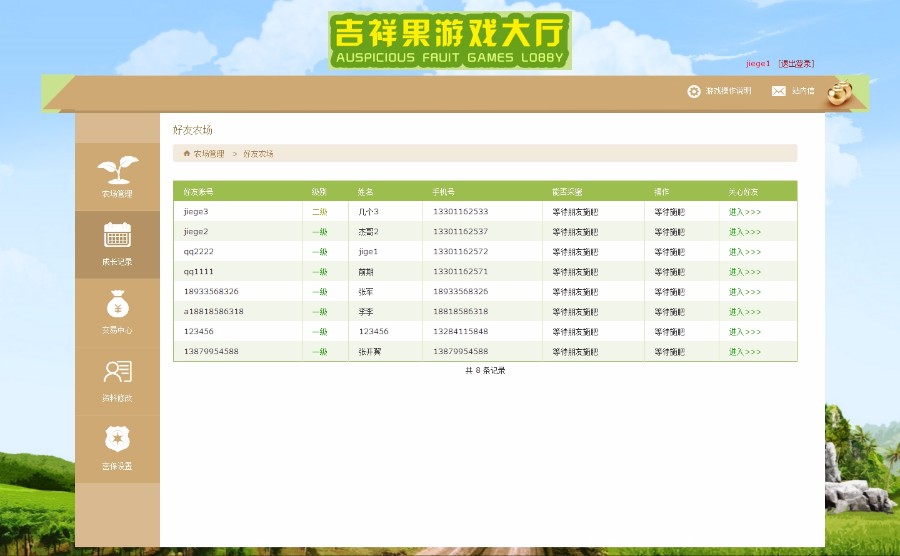This screenshot has width=900, height=556.
Task: Click the 好友账号 column header
Action: 199,192
